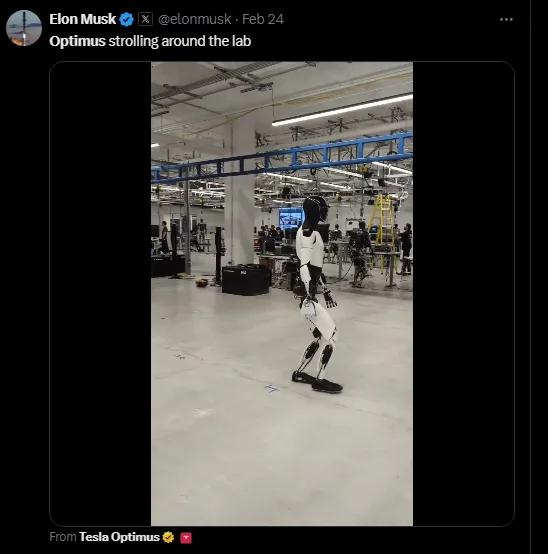This screenshot has width=548, height=554.
Task: Click the black letterbox left of video
Action: coord(100,294)
